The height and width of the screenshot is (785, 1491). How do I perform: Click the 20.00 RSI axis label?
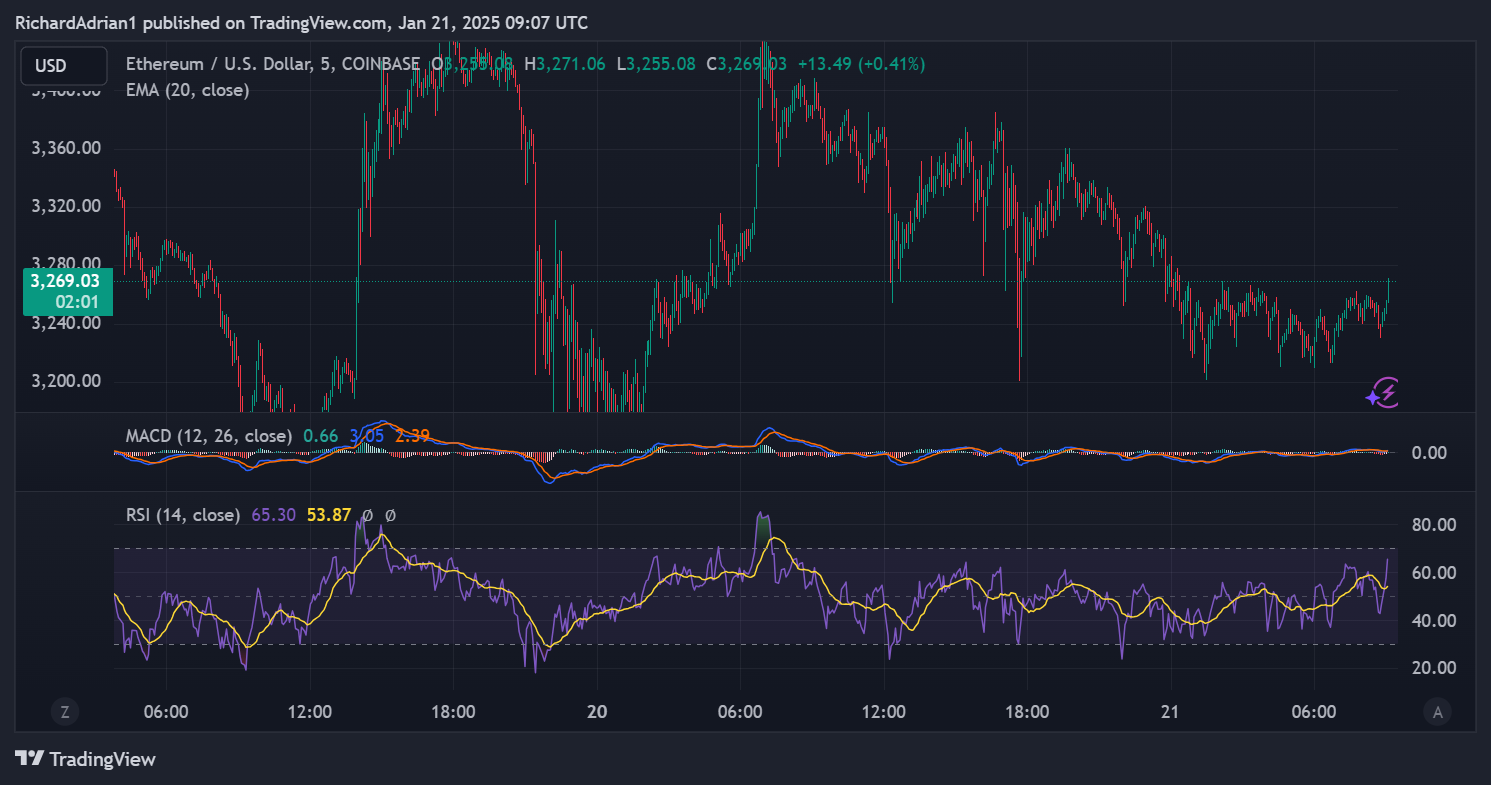coord(1434,667)
